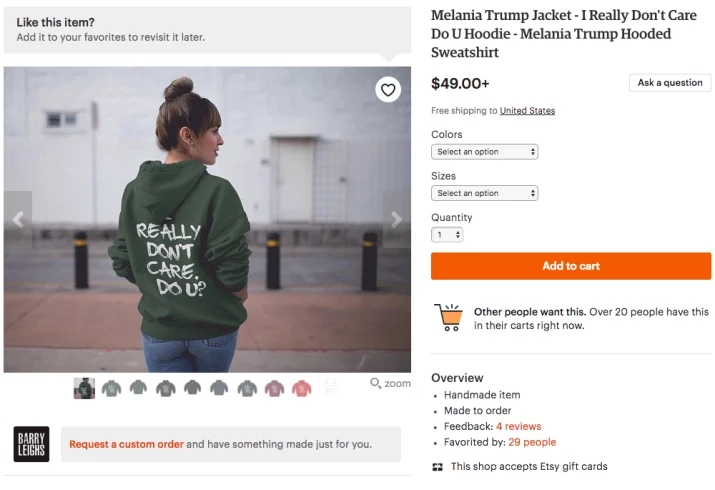The image size is (715, 490).
Task: Open the Quantity selector
Action: (447, 235)
